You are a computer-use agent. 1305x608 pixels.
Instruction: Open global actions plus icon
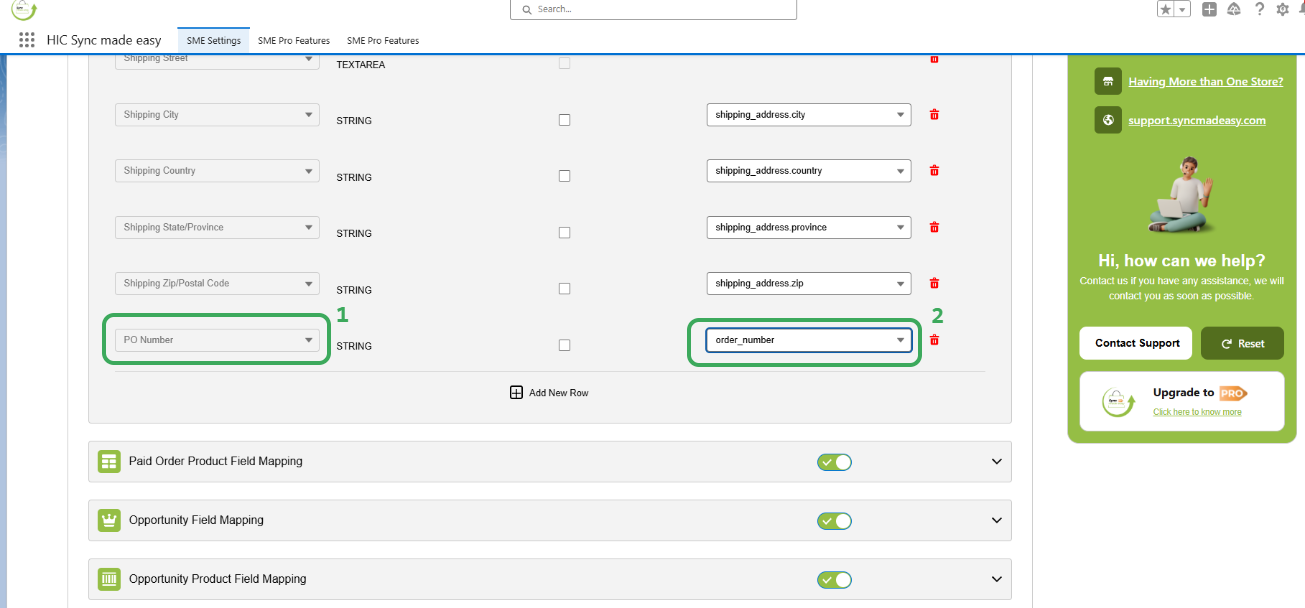[x=1209, y=9]
